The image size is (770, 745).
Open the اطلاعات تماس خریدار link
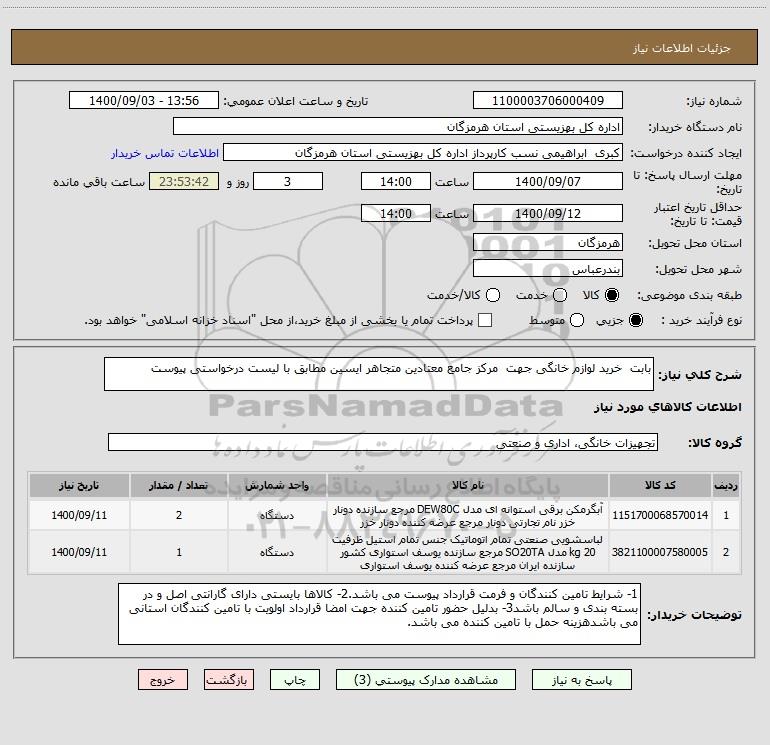[165, 153]
